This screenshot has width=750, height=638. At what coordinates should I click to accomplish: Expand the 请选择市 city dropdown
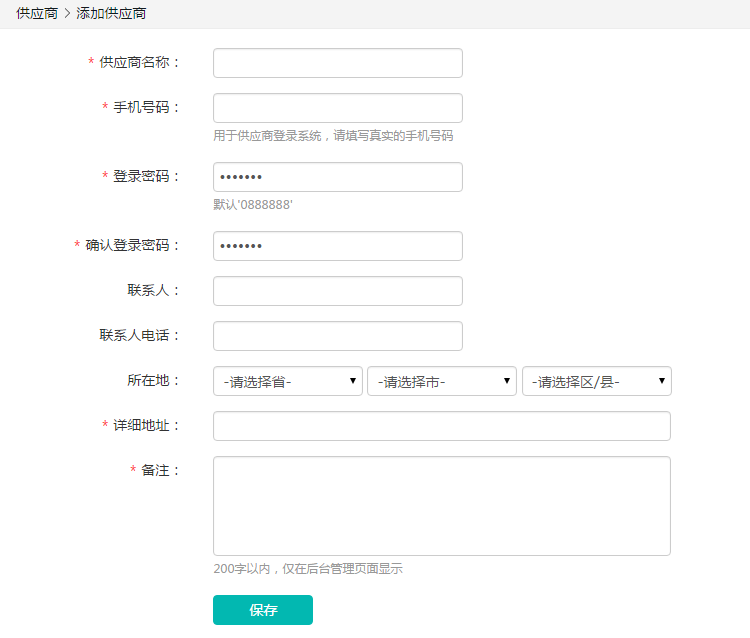point(441,381)
